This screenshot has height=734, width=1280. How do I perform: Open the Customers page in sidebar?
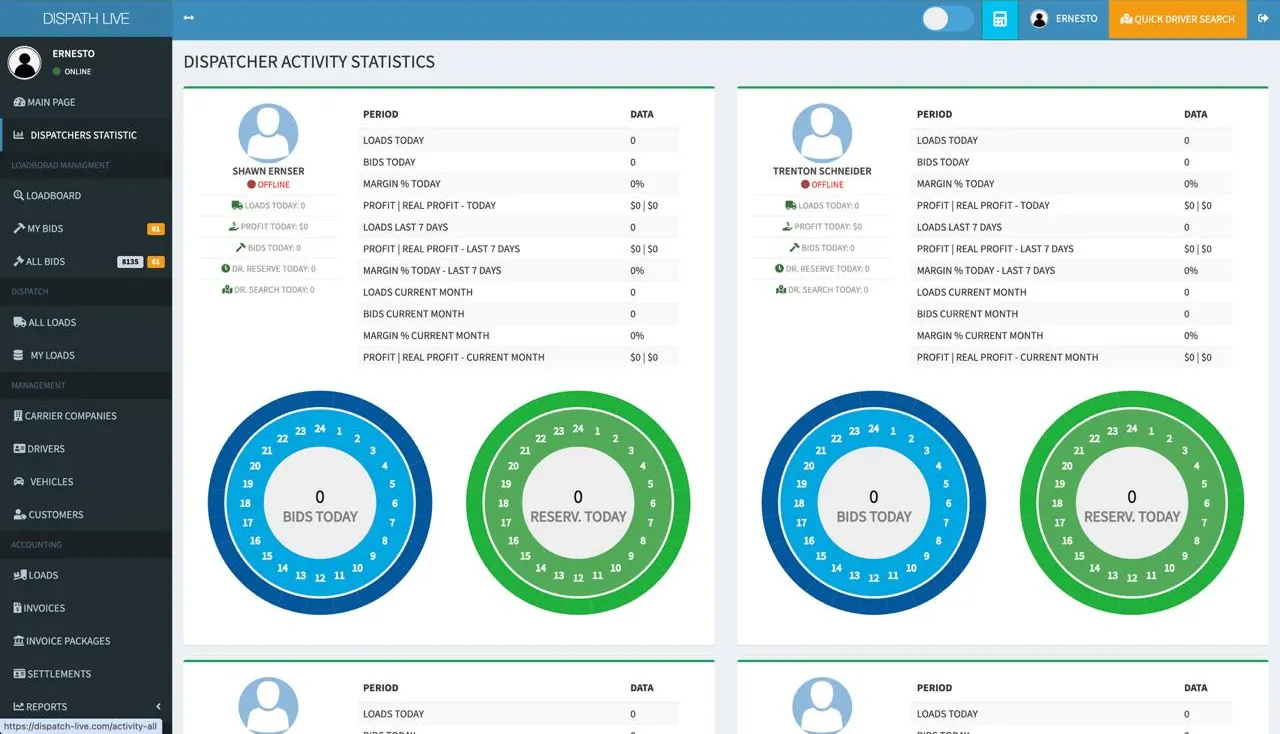56,515
